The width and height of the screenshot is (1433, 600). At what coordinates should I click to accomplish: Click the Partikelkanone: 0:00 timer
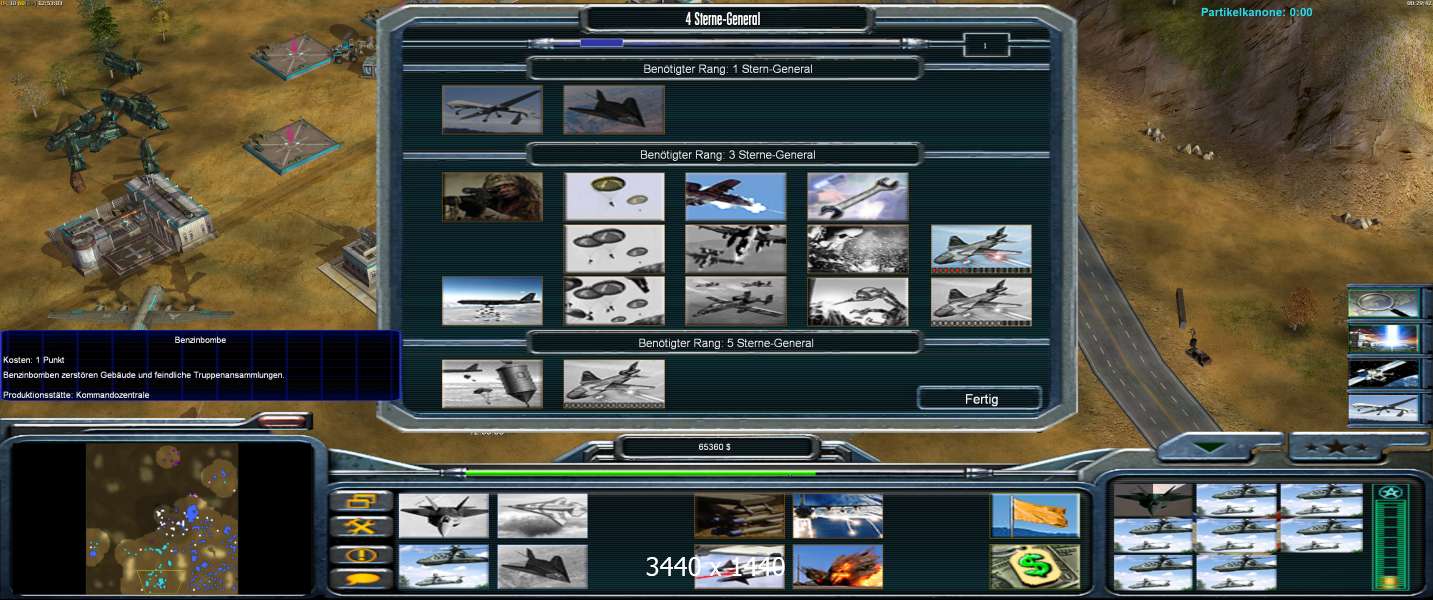coord(1256,12)
